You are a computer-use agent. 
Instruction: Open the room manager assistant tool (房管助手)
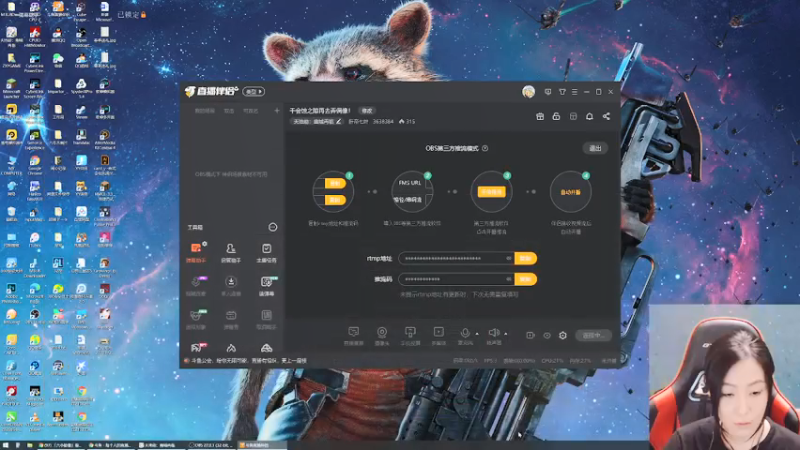click(x=231, y=252)
